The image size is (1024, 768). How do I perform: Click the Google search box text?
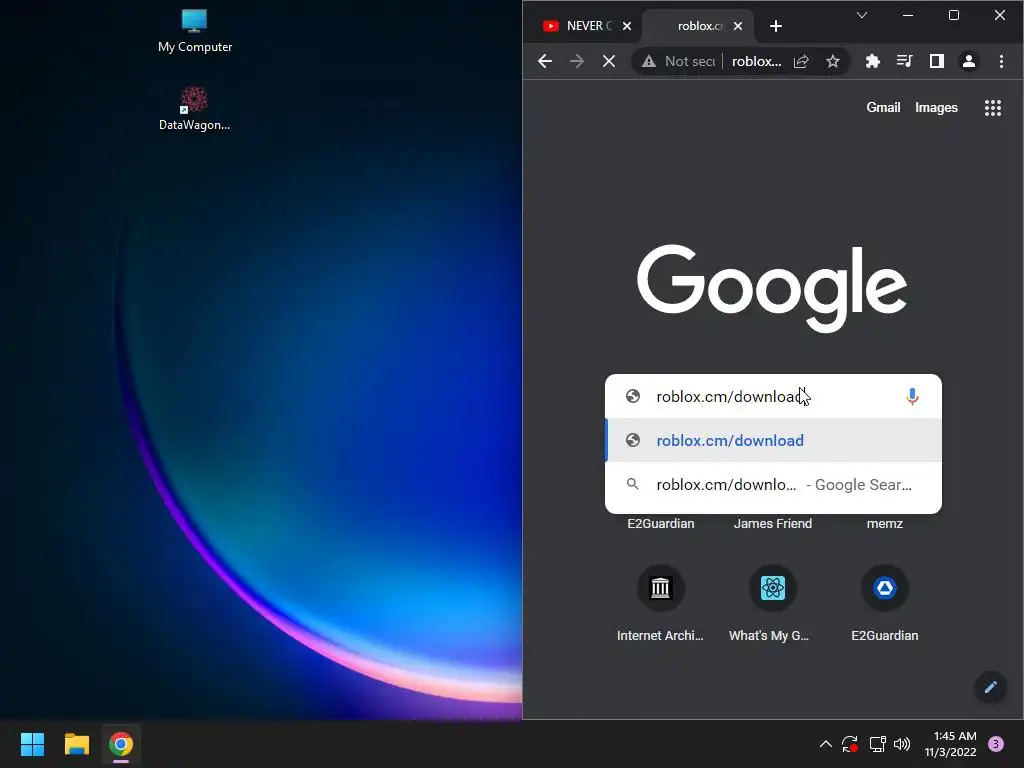(x=728, y=396)
